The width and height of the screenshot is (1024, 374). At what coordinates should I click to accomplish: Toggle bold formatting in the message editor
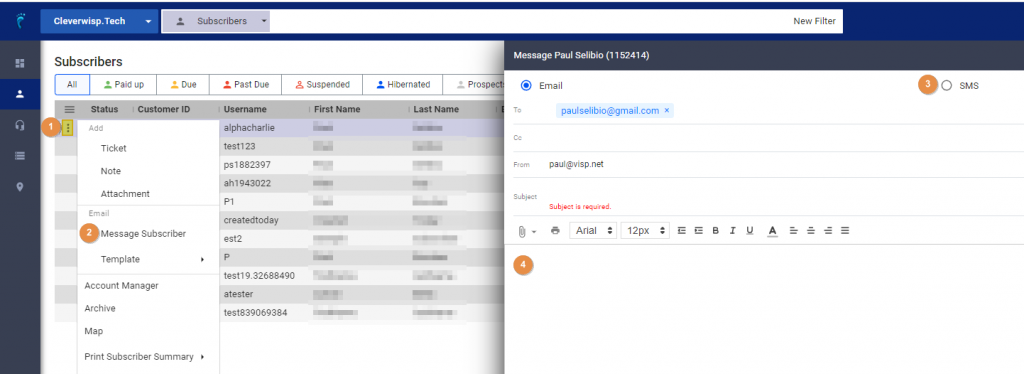pos(716,230)
